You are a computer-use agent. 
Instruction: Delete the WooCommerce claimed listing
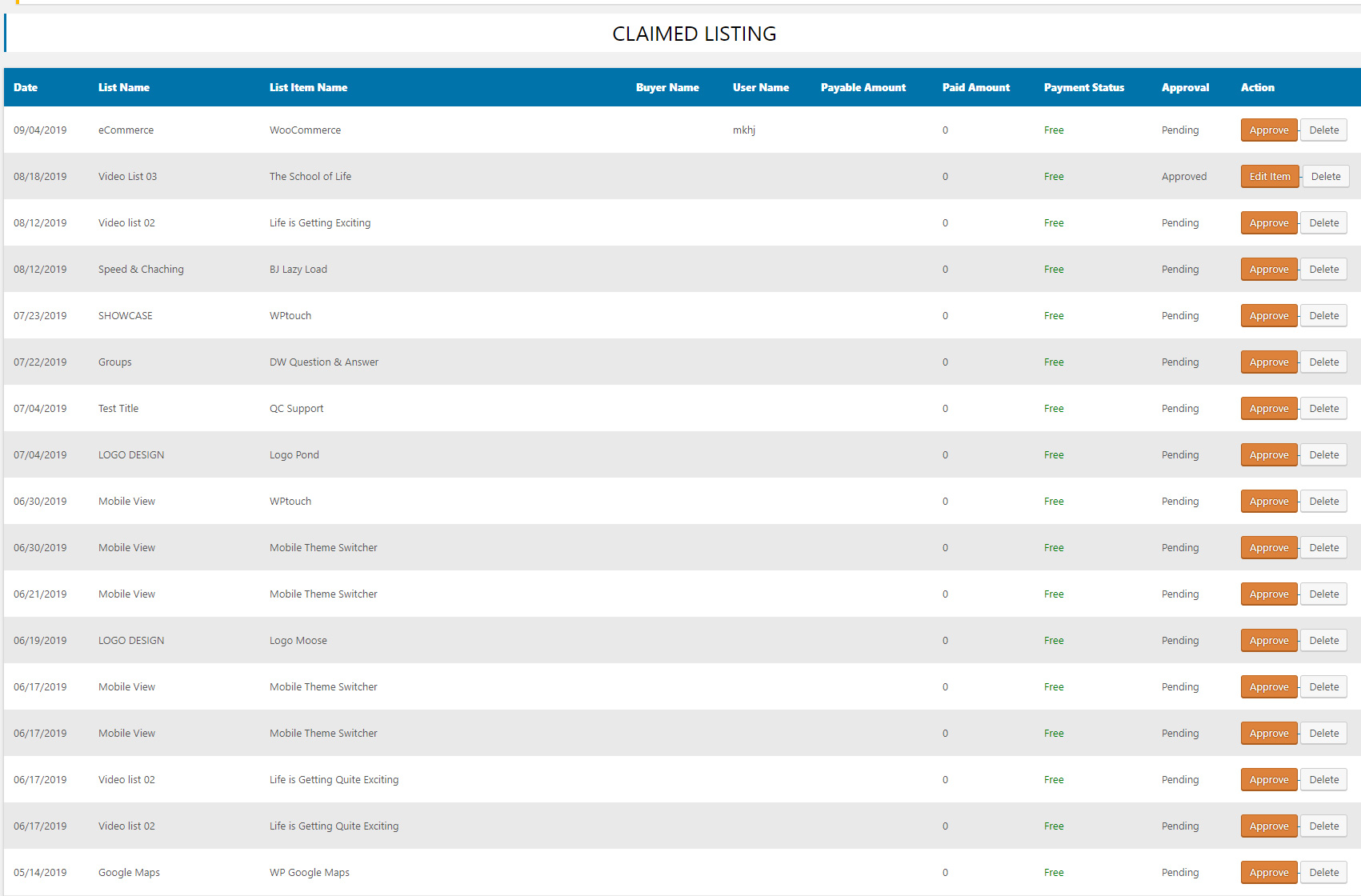click(1323, 130)
